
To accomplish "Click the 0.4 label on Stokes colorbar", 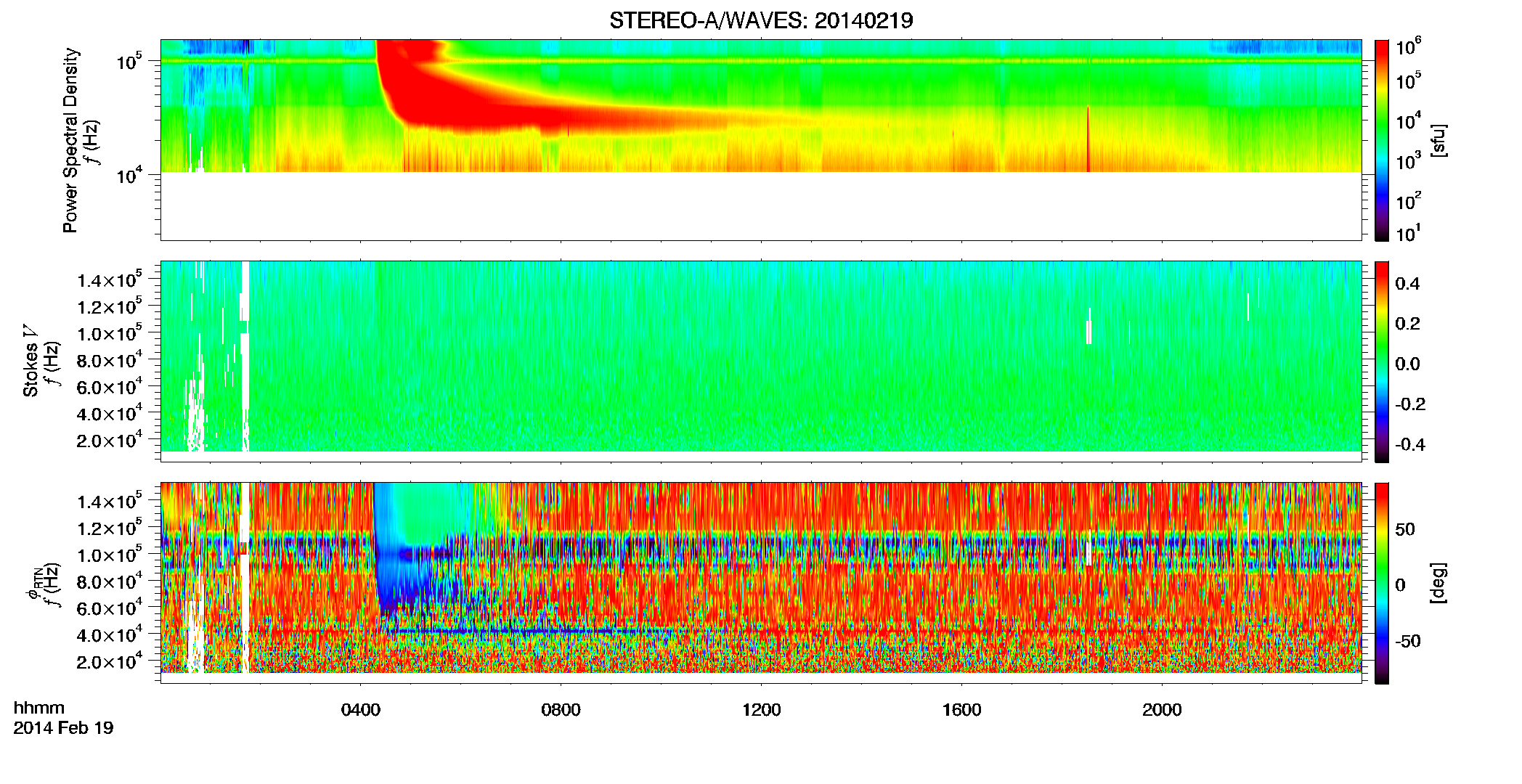I will click(x=1407, y=284).
